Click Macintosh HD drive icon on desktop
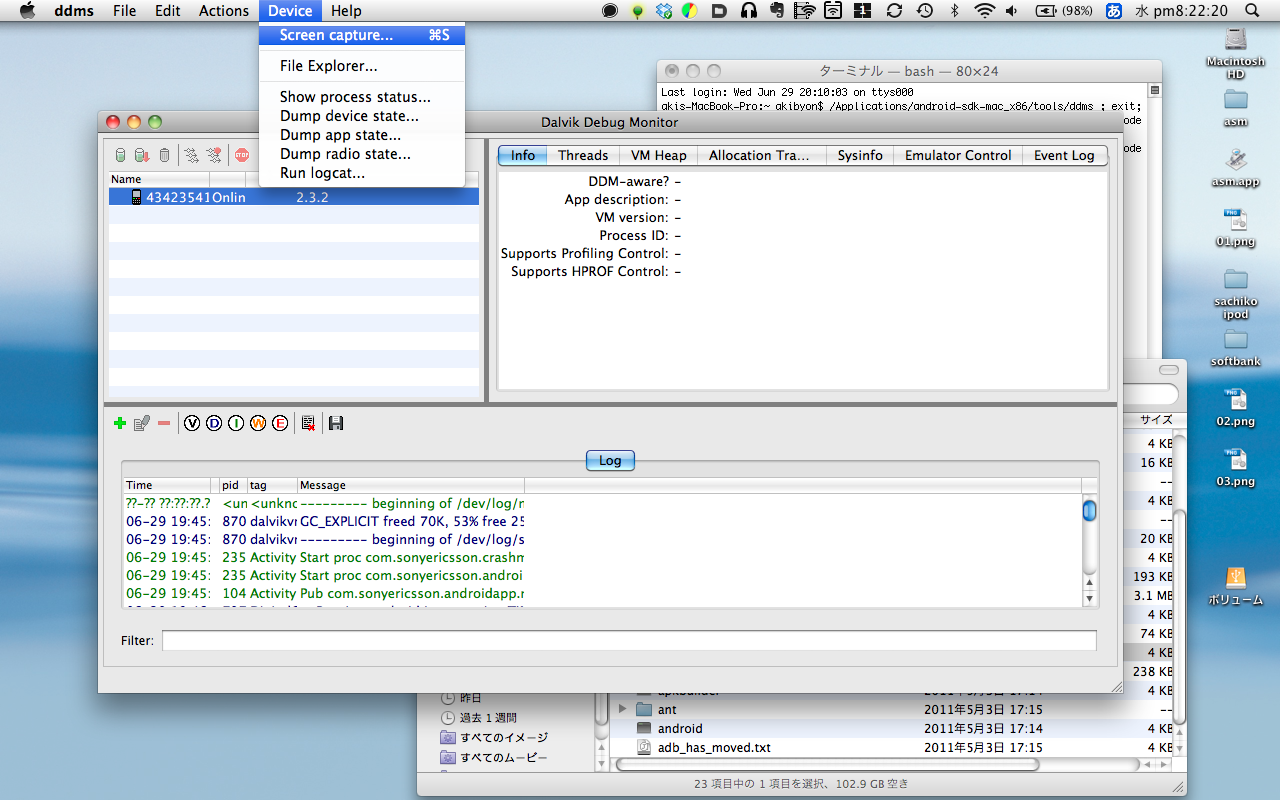Image resolution: width=1280 pixels, height=800 pixels. pos(1236,53)
